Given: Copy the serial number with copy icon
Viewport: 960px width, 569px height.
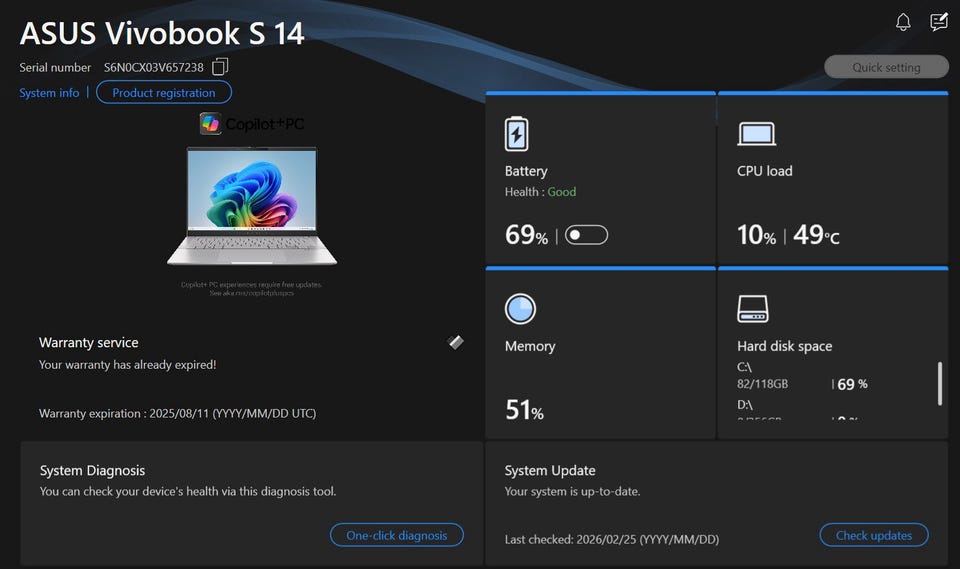Looking at the screenshot, I should click(x=220, y=67).
